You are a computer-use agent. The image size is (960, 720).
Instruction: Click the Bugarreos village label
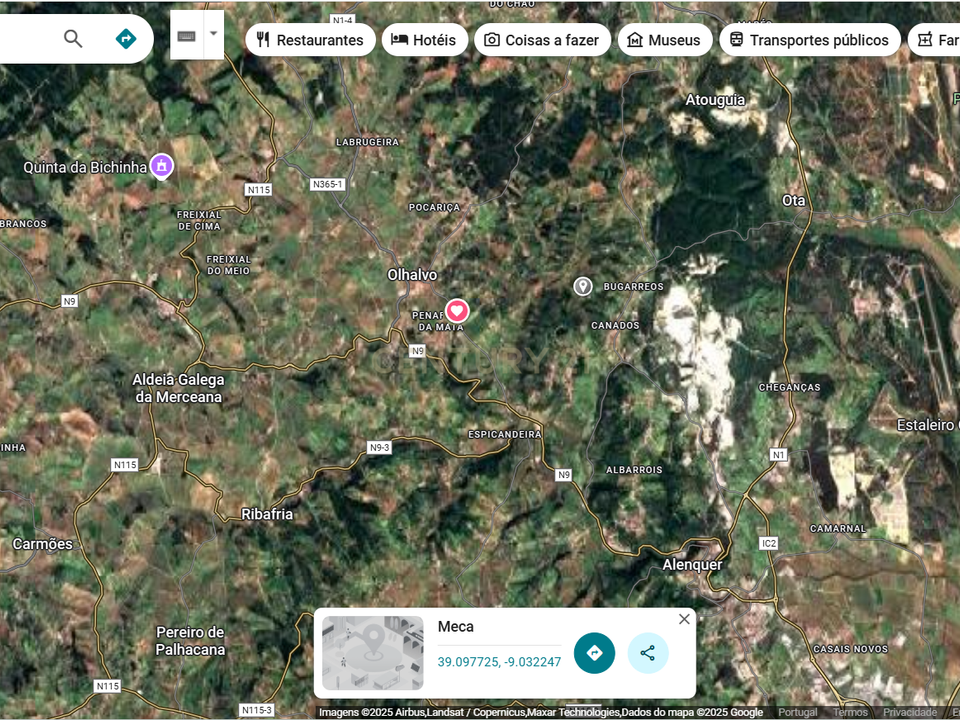[x=634, y=287]
